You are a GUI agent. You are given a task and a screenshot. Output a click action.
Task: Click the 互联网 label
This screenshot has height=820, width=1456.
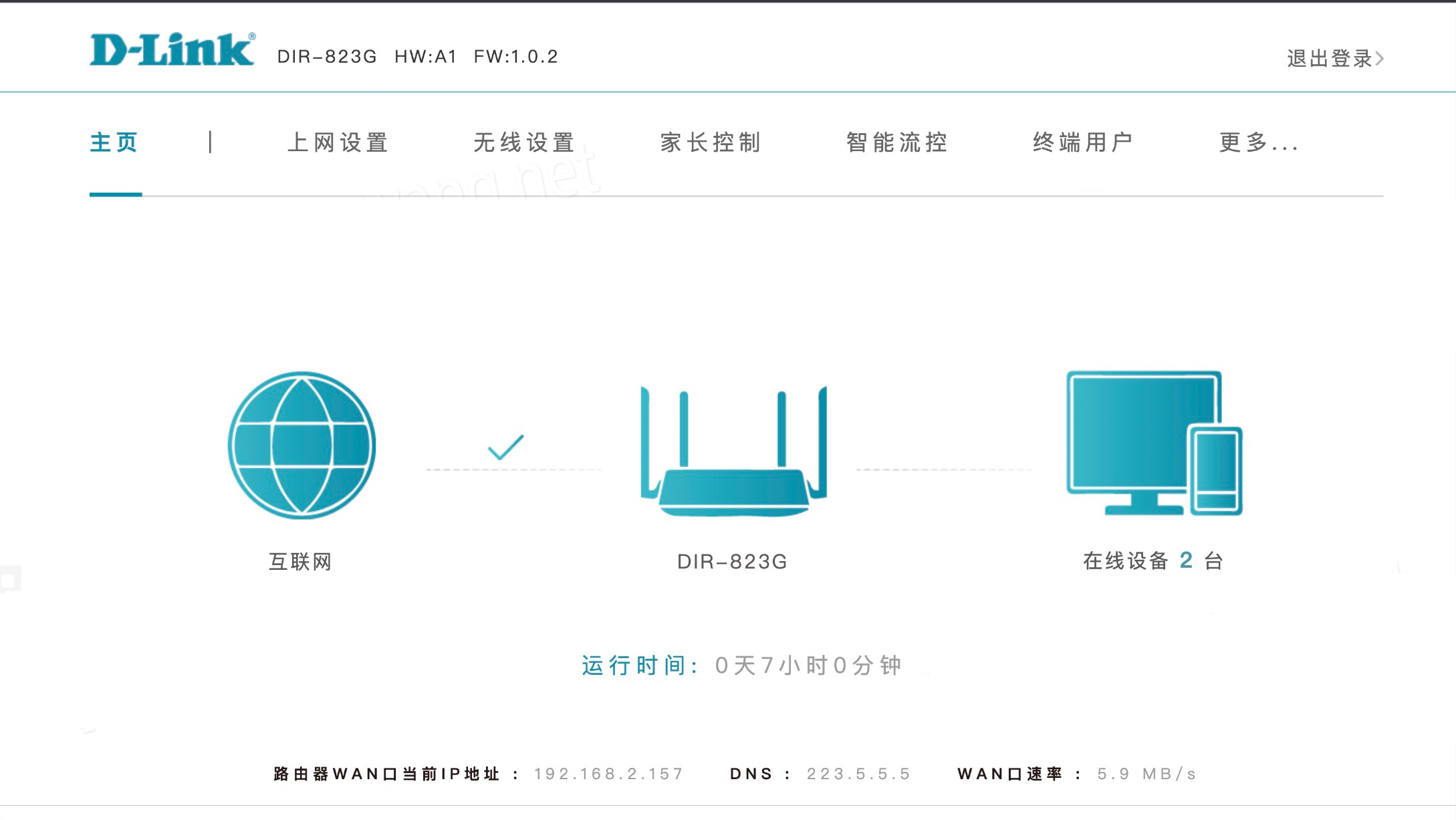click(x=300, y=561)
